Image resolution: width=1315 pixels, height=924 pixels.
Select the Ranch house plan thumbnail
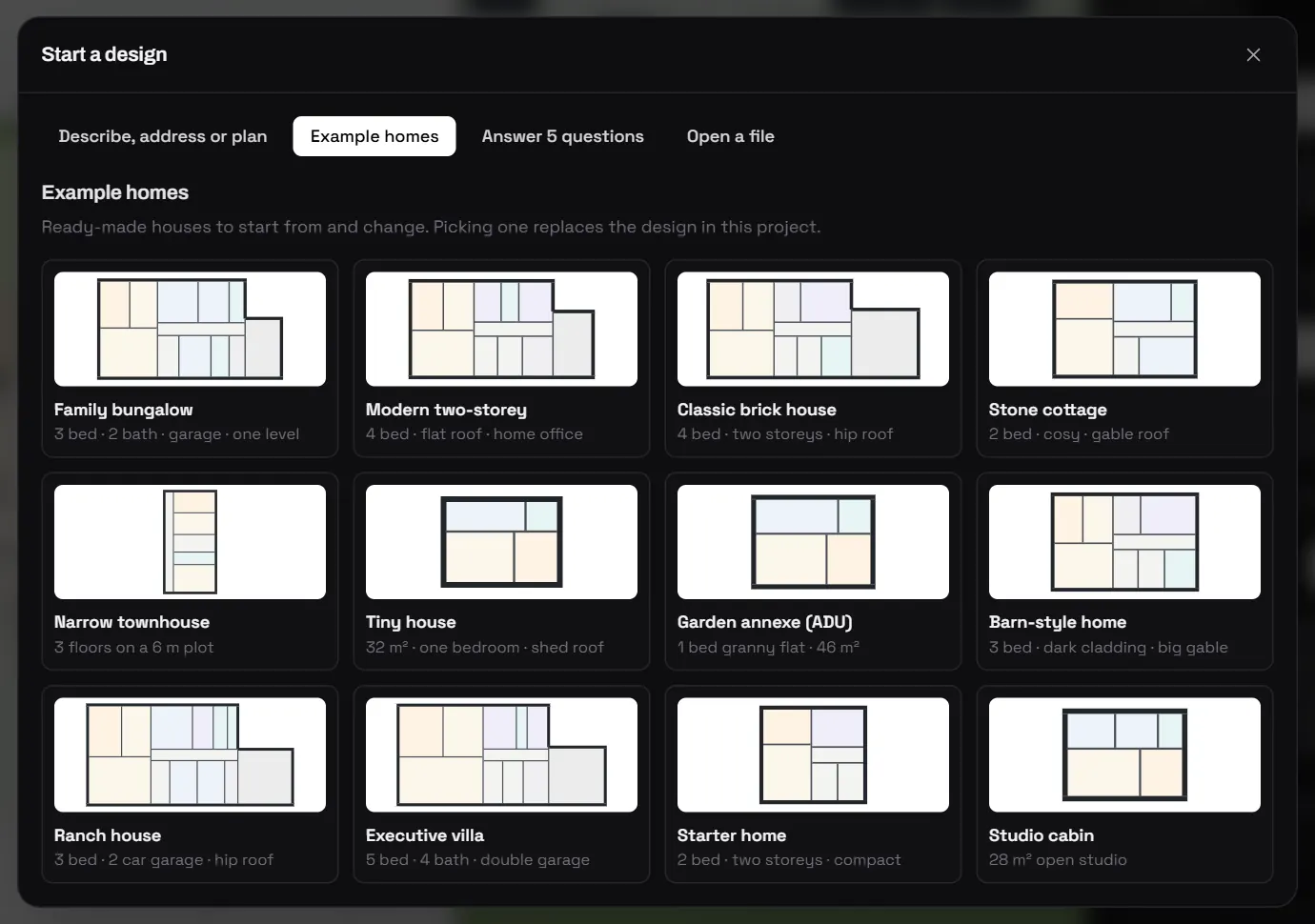coord(190,754)
